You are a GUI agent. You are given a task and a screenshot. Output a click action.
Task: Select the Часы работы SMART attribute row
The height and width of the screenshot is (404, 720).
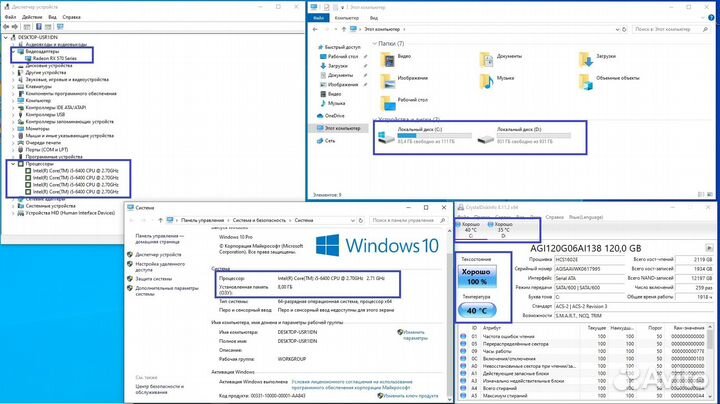click(583, 351)
